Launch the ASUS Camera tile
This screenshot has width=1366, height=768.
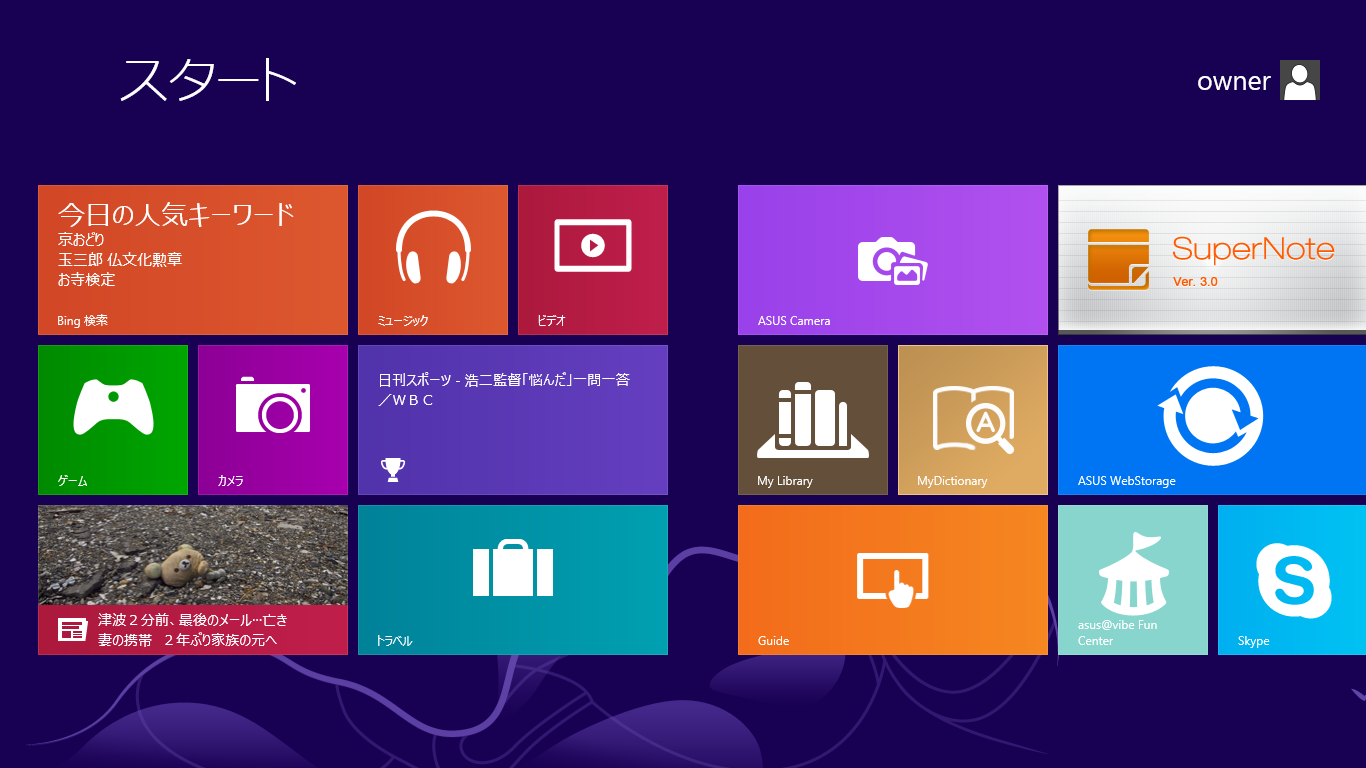tap(893, 260)
